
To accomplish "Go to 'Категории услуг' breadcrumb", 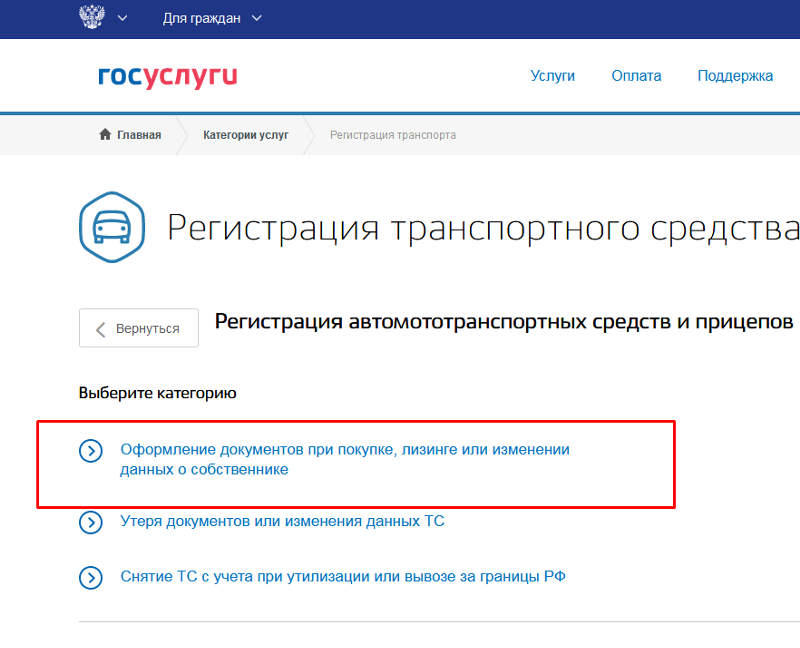I will (246, 135).
